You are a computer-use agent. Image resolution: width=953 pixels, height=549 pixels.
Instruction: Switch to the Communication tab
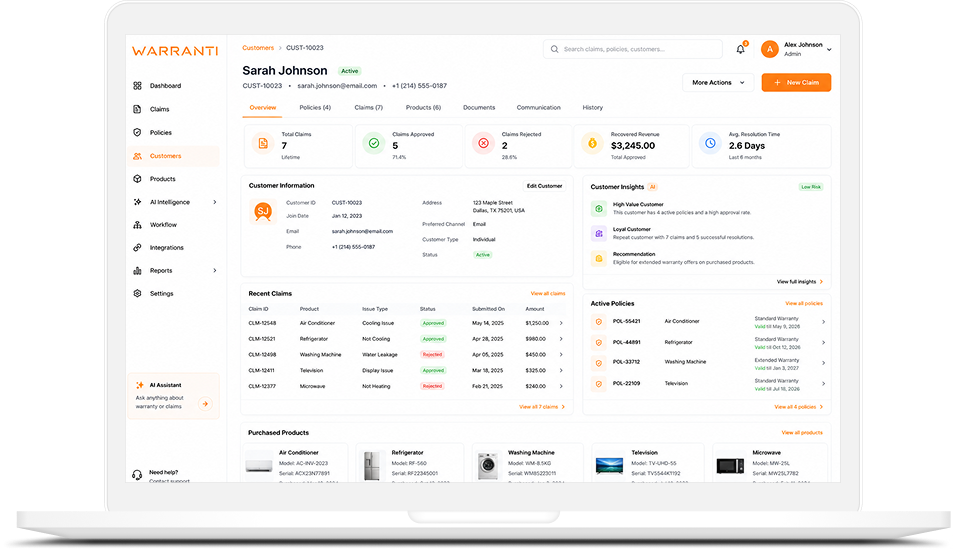[x=538, y=108]
